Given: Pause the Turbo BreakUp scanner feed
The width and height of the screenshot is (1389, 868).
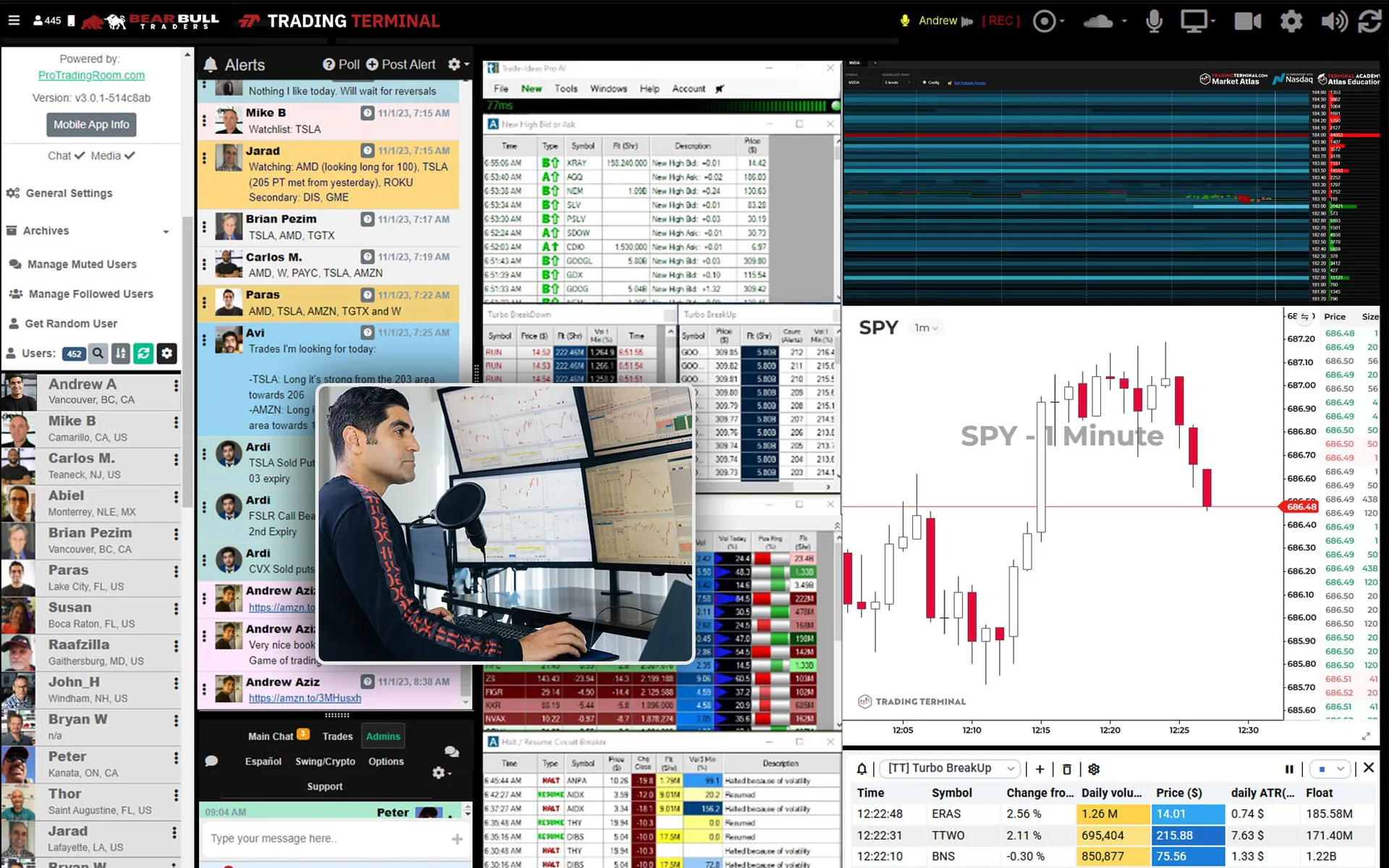Looking at the screenshot, I should coord(1289,769).
